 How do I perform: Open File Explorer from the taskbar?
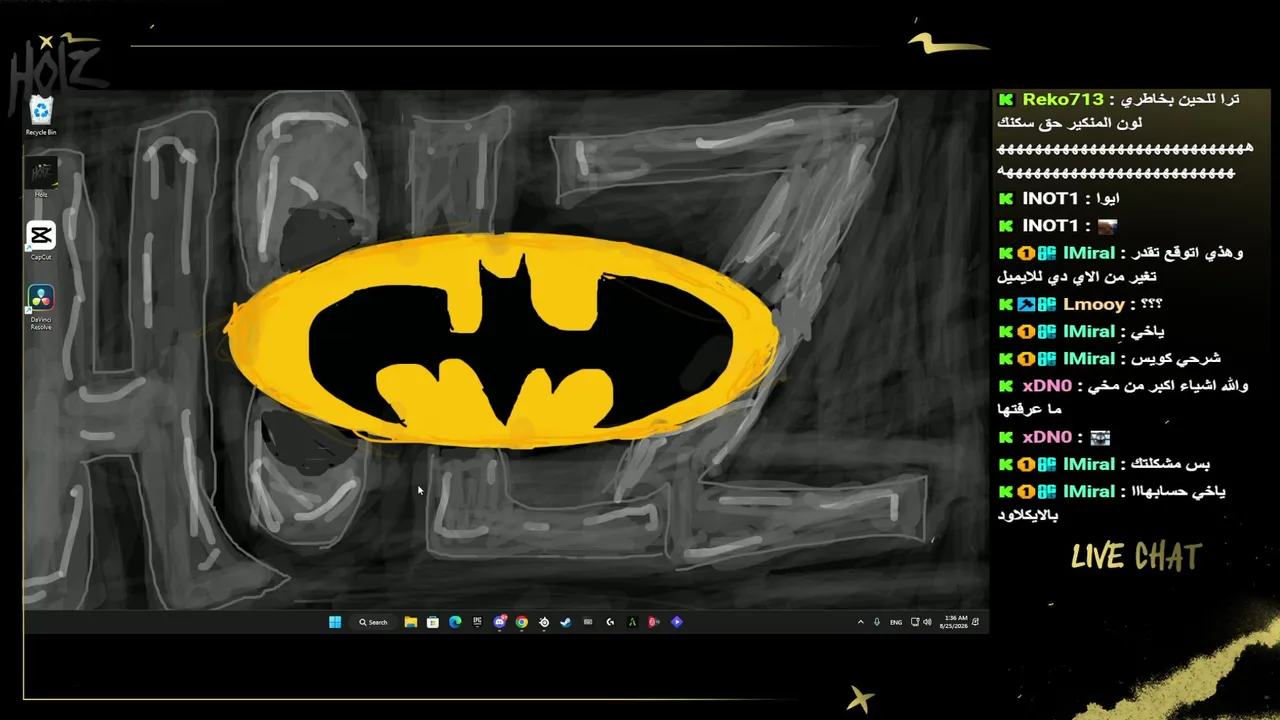pos(411,622)
